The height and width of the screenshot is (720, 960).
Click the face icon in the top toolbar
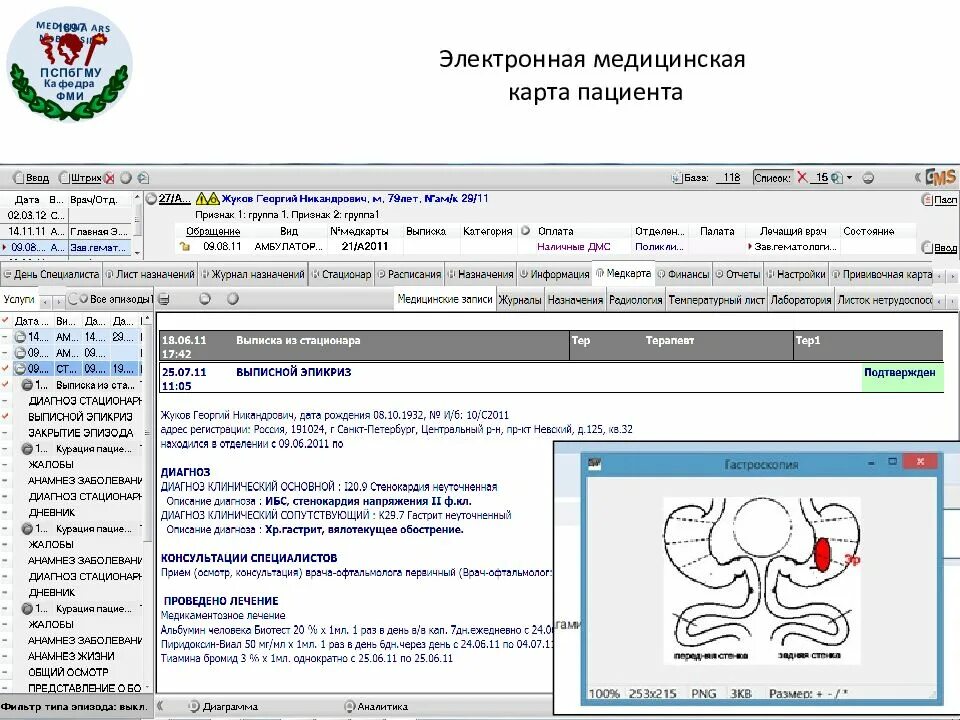tap(868, 178)
